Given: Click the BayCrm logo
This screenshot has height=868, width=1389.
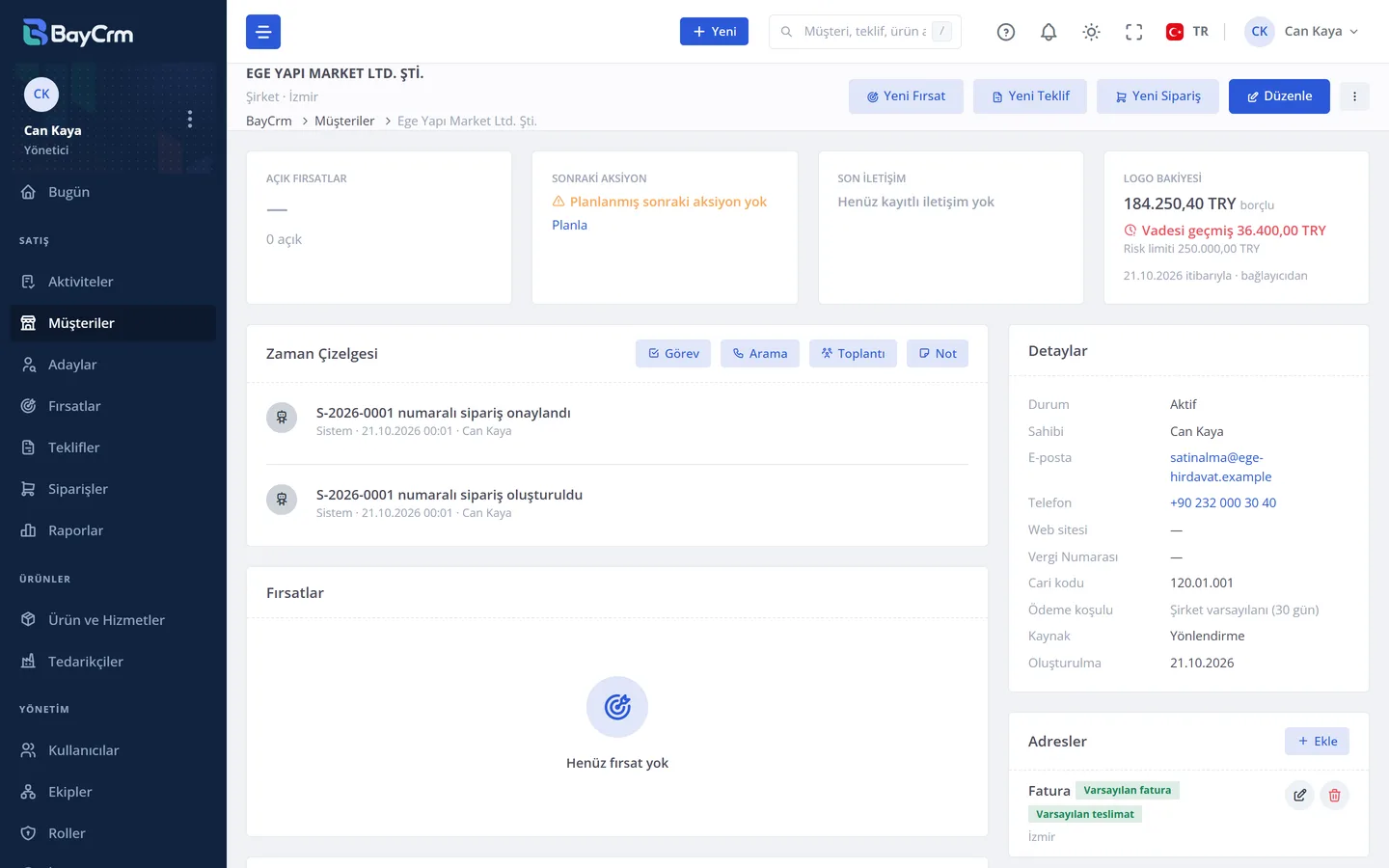Looking at the screenshot, I should [x=78, y=33].
